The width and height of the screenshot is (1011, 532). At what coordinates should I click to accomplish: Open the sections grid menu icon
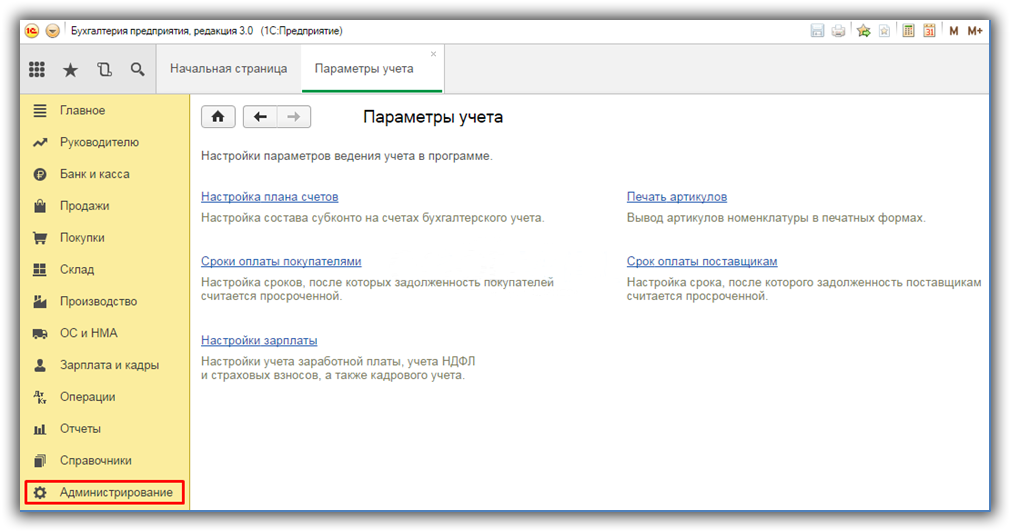[37, 70]
